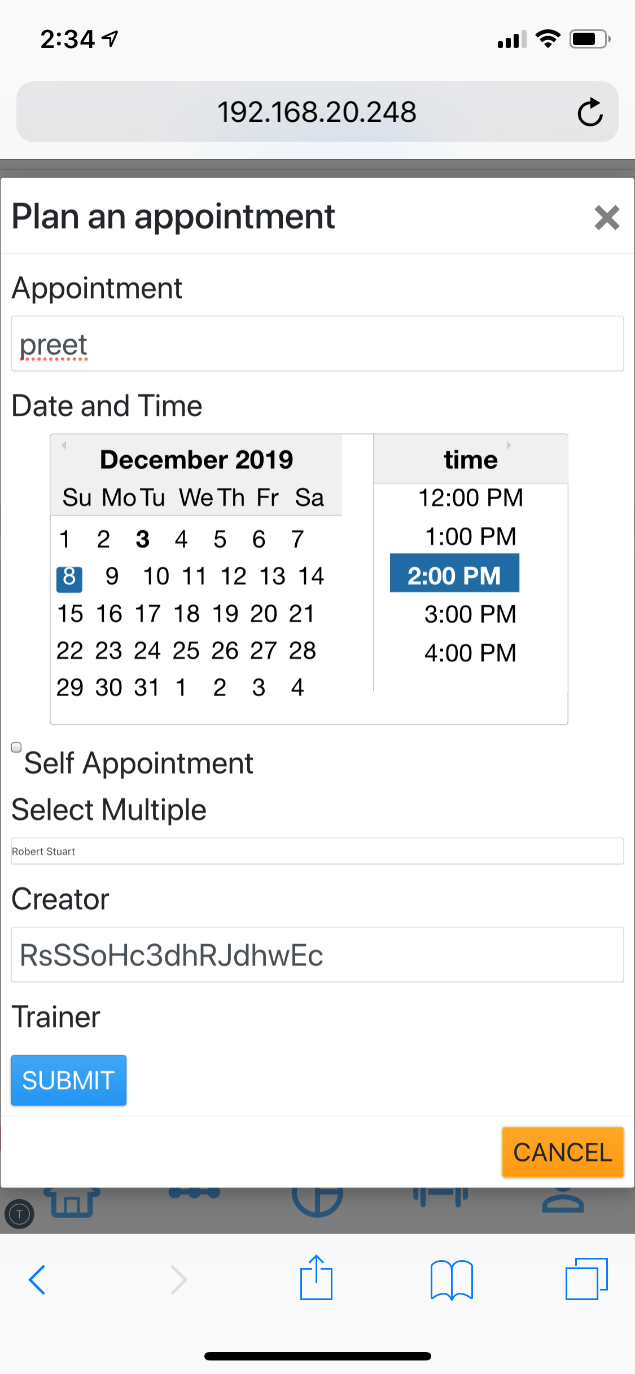Show open Safari tabs
Viewport: 635px width, 1374px height.
(x=585, y=1279)
